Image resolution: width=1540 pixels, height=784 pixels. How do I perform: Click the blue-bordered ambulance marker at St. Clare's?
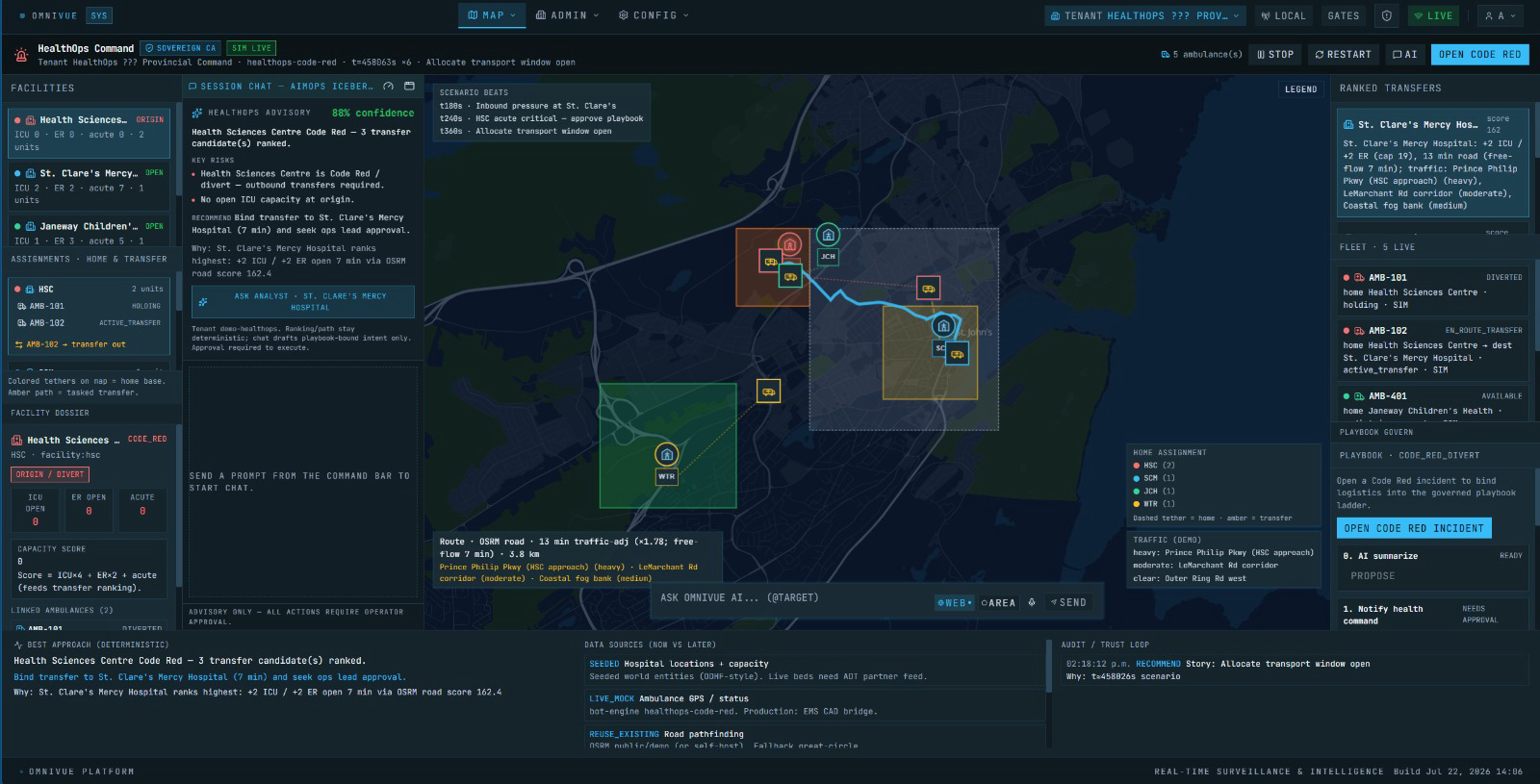click(957, 354)
